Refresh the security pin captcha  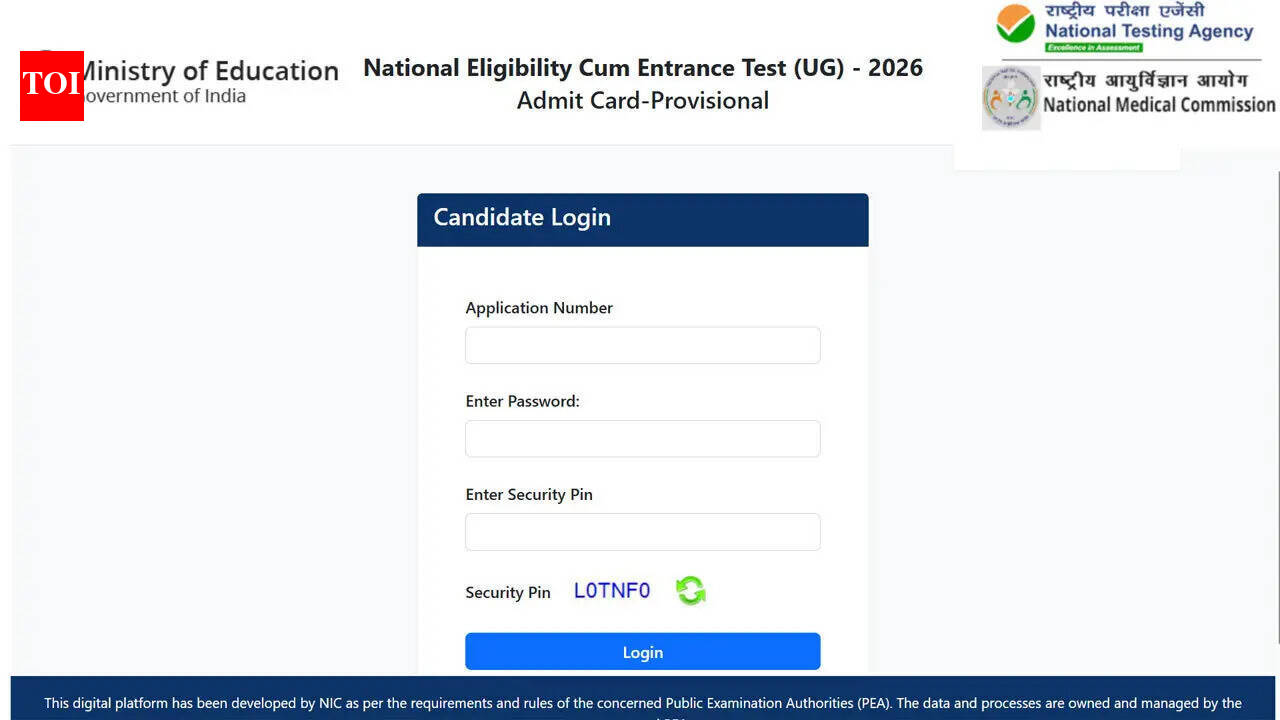click(x=690, y=591)
